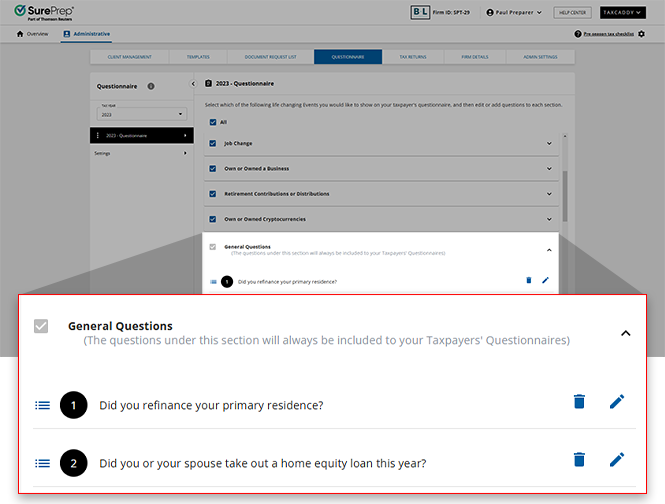665x504 pixels.
Task: Uncheck Own or Owned Cryptocurrencies checkbox
Action: click(213, 219)
